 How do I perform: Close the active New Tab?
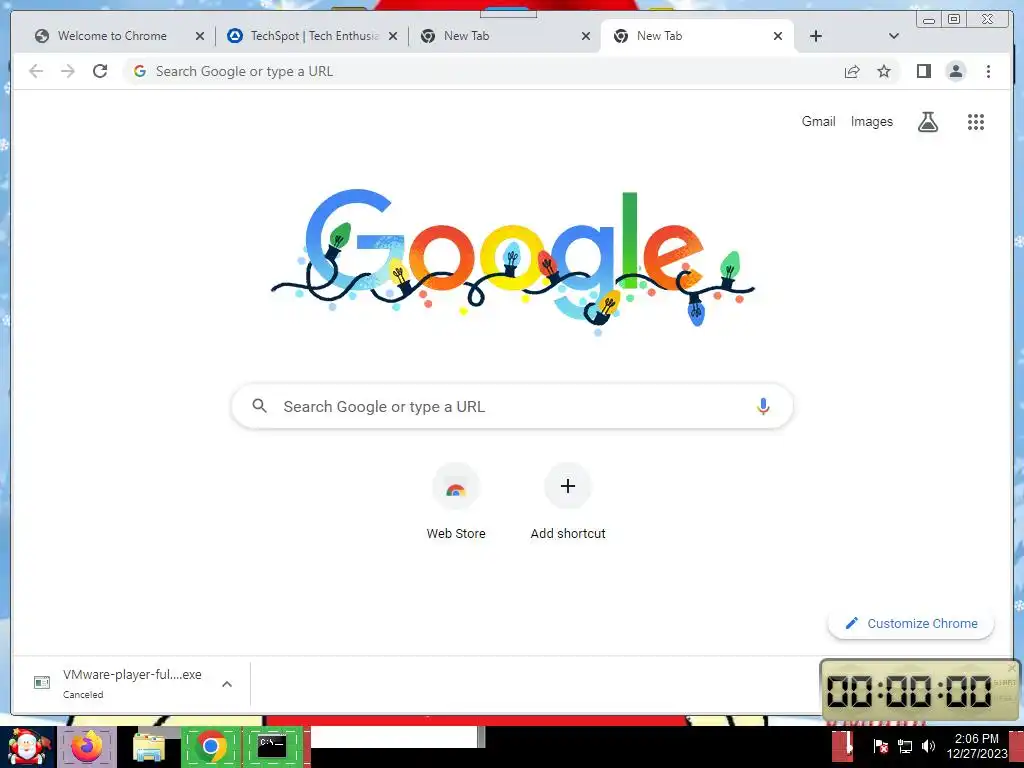778,36
